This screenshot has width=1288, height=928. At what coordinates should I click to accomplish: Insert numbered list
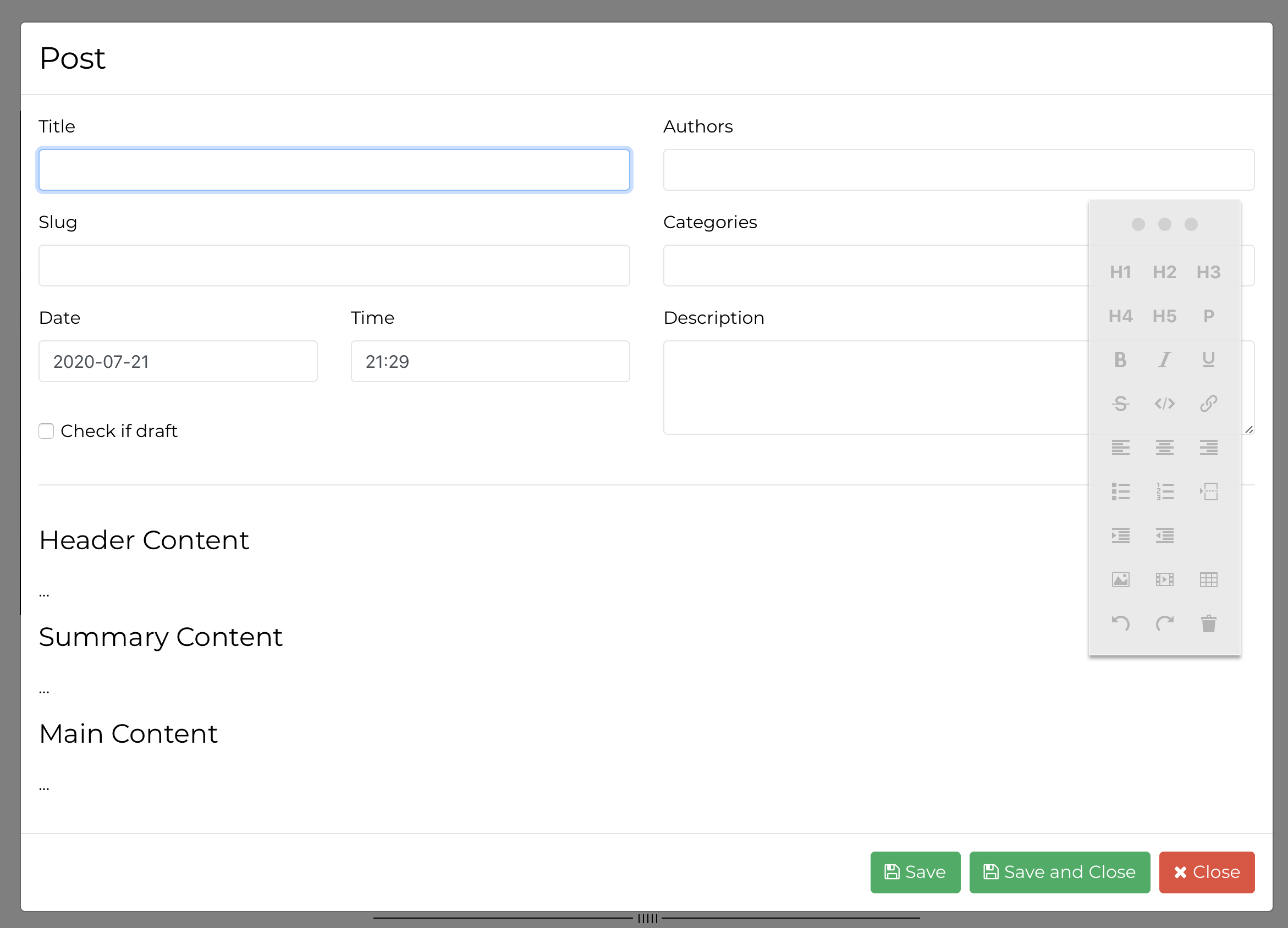click(1164, 491)
